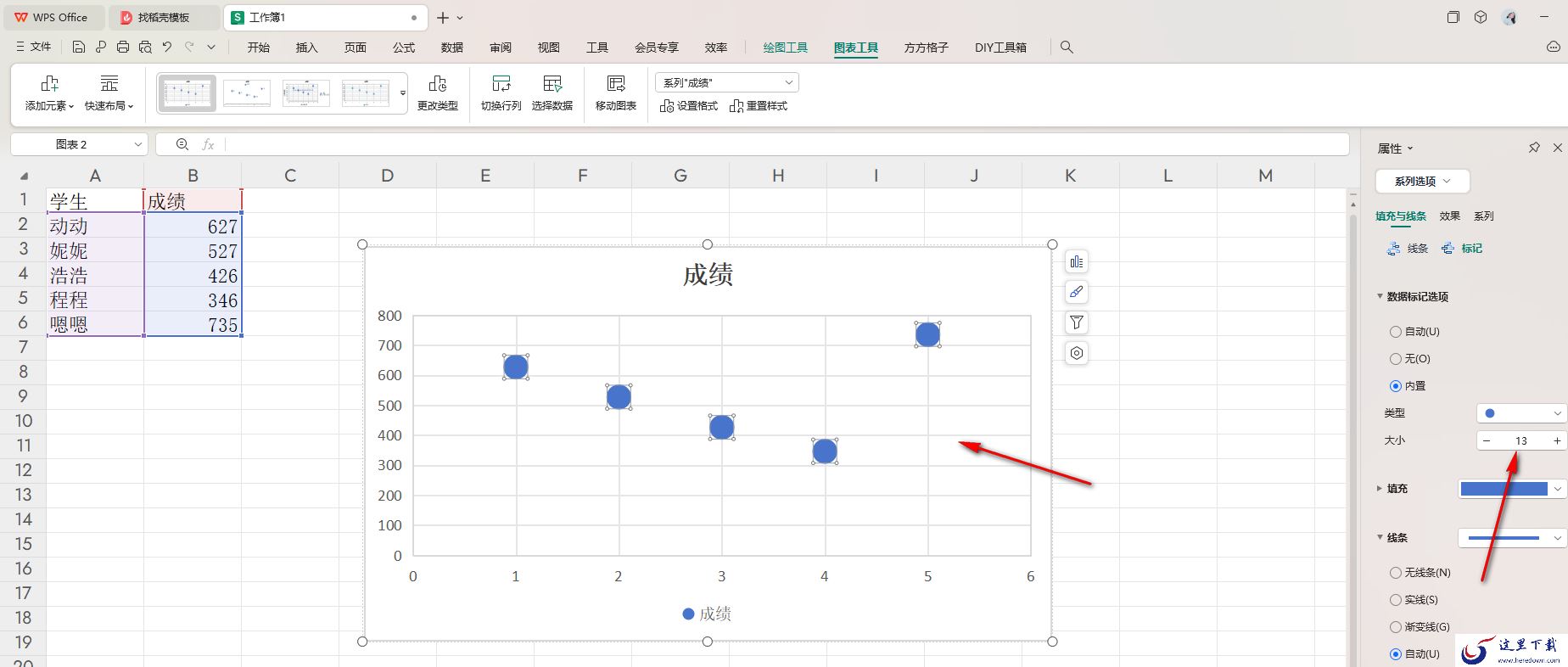Open the 系列选项 dropdown in properties panel
Screen dimensions: 1568x667
point(1422,181)
